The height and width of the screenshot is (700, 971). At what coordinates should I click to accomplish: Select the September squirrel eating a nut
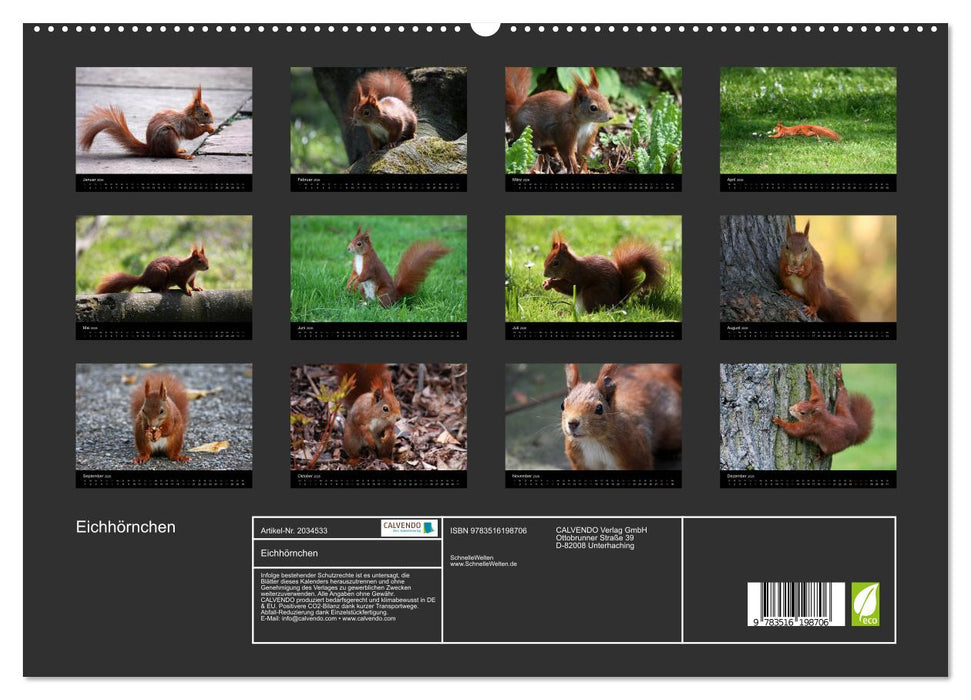pyautogui.click(x=160, y=420)
